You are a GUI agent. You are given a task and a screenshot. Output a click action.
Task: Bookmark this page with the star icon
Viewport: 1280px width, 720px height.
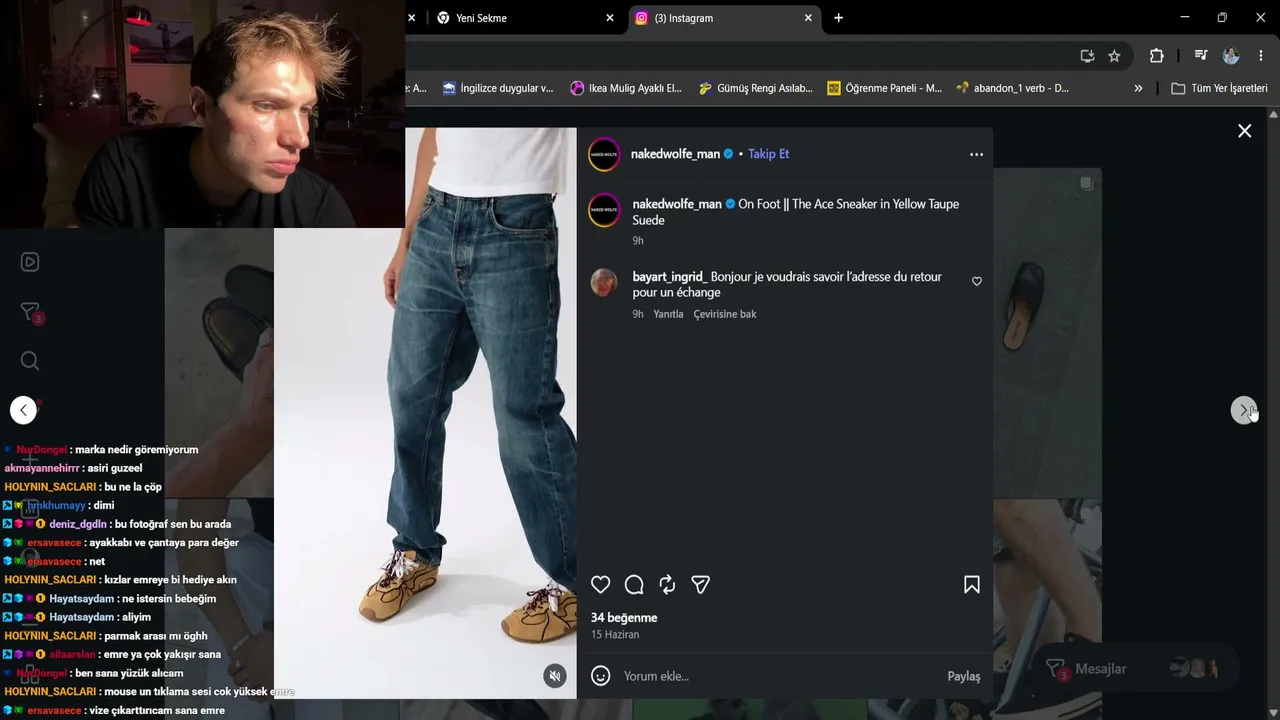point(1114,56)
